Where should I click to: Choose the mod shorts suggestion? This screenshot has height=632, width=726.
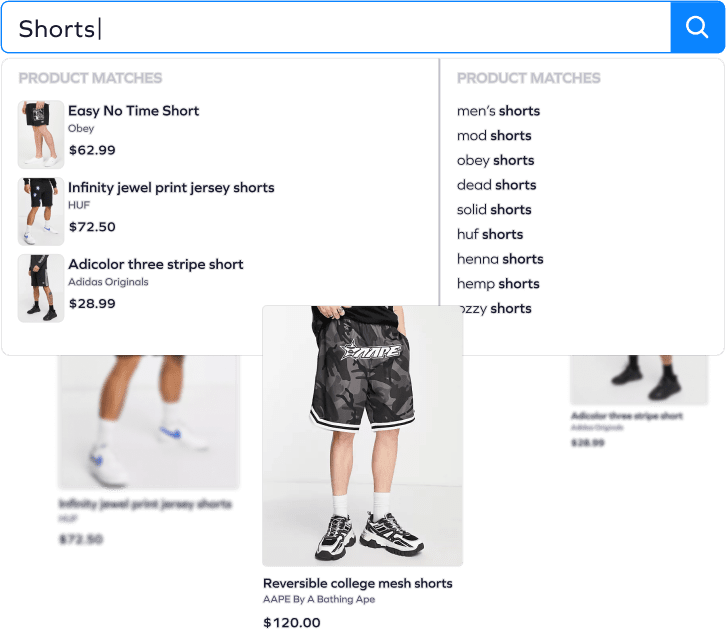(494, 136)
